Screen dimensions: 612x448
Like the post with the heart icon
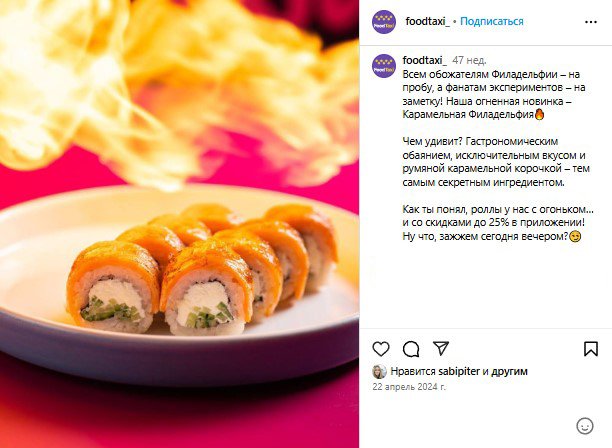(381, 348)
